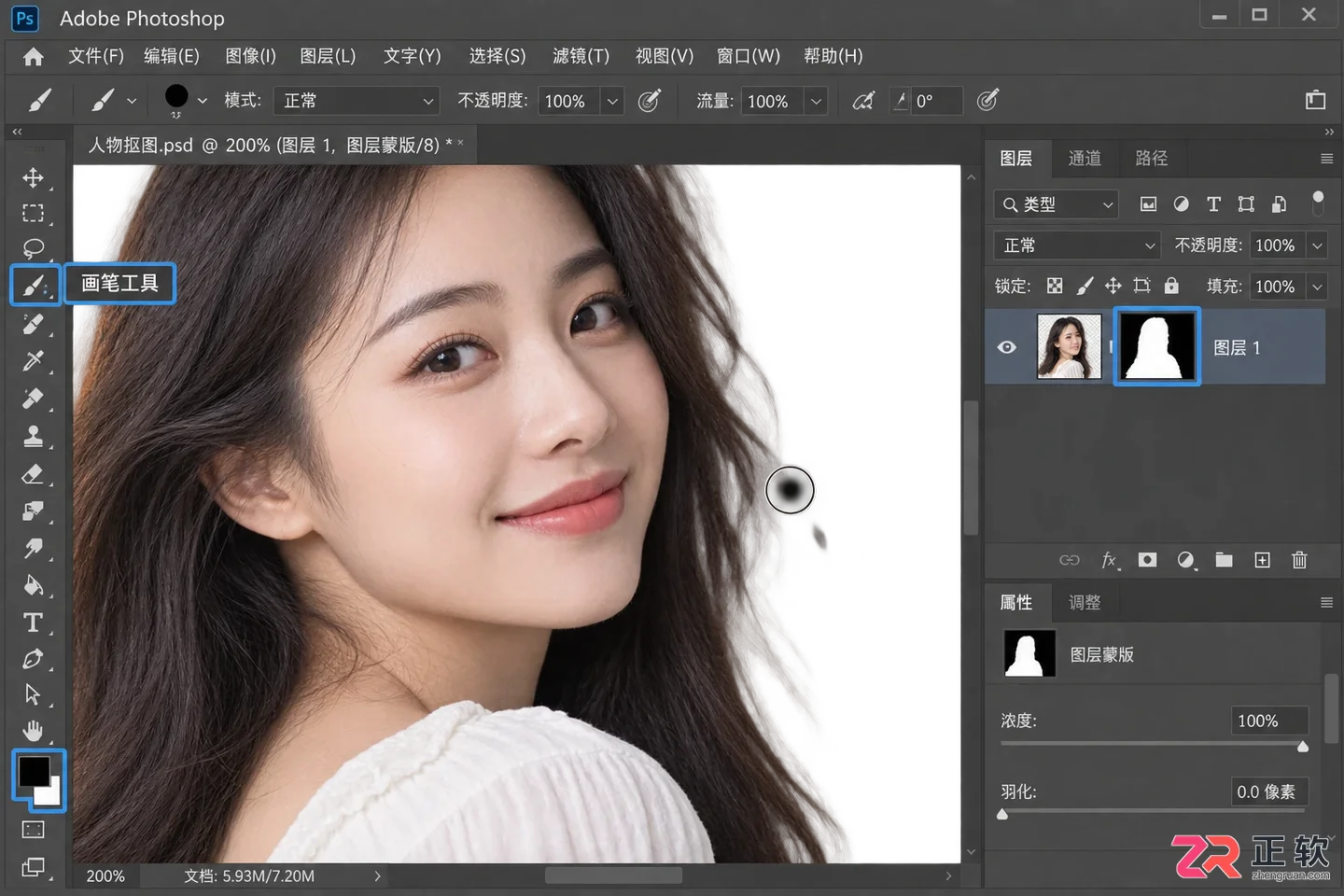Click the link layers icon
This screenshot has width=1344, height=896.
pos(1070,560)
